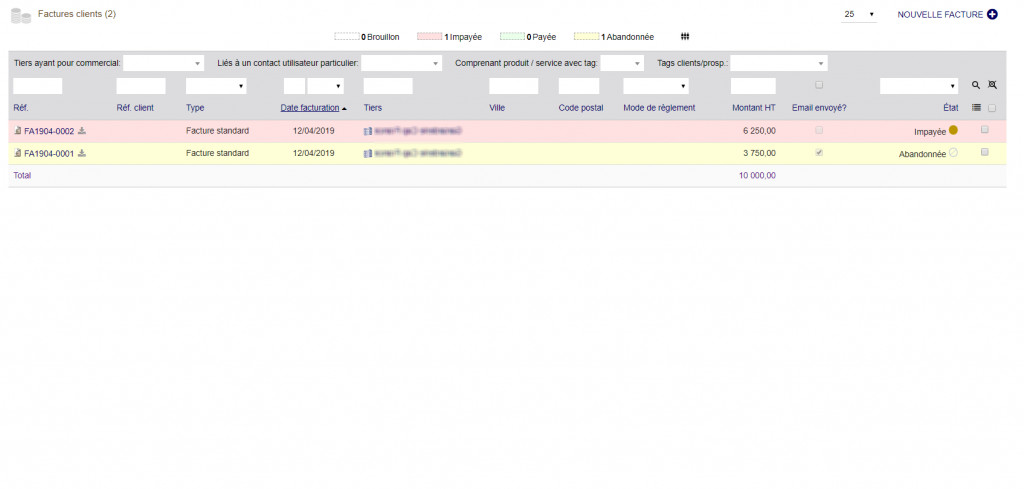Viewport: 1024px width, 489px height.
Task: Sort by Date facturation column header
Action: [x=310, y=108]
